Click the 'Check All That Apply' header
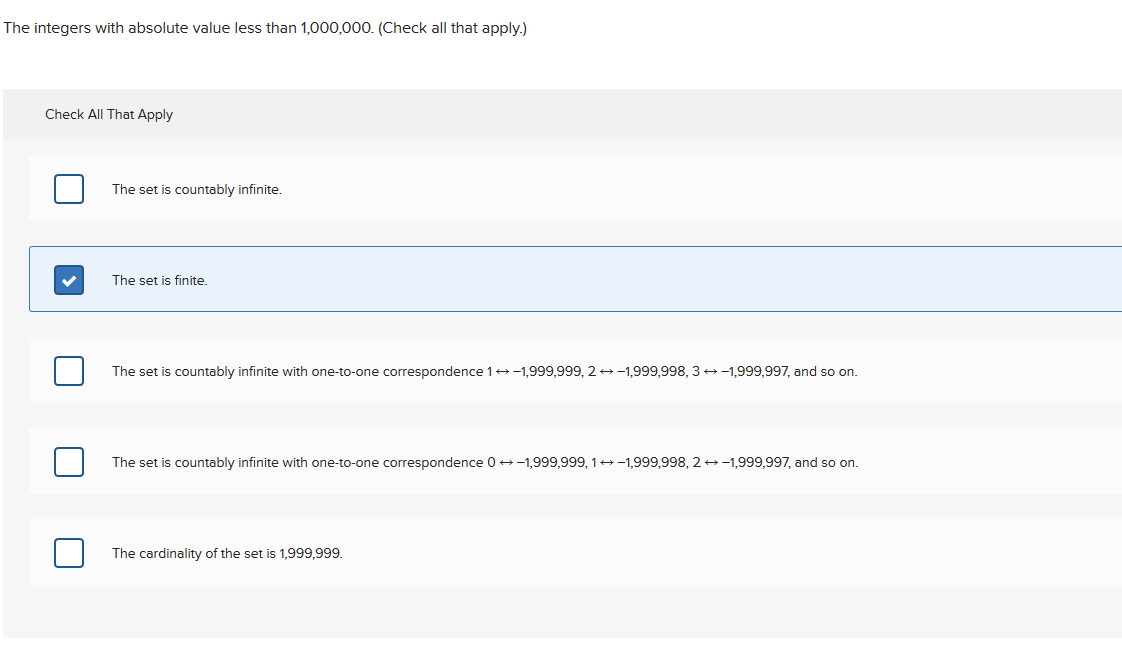1122x654 pixels. [109, 114]
